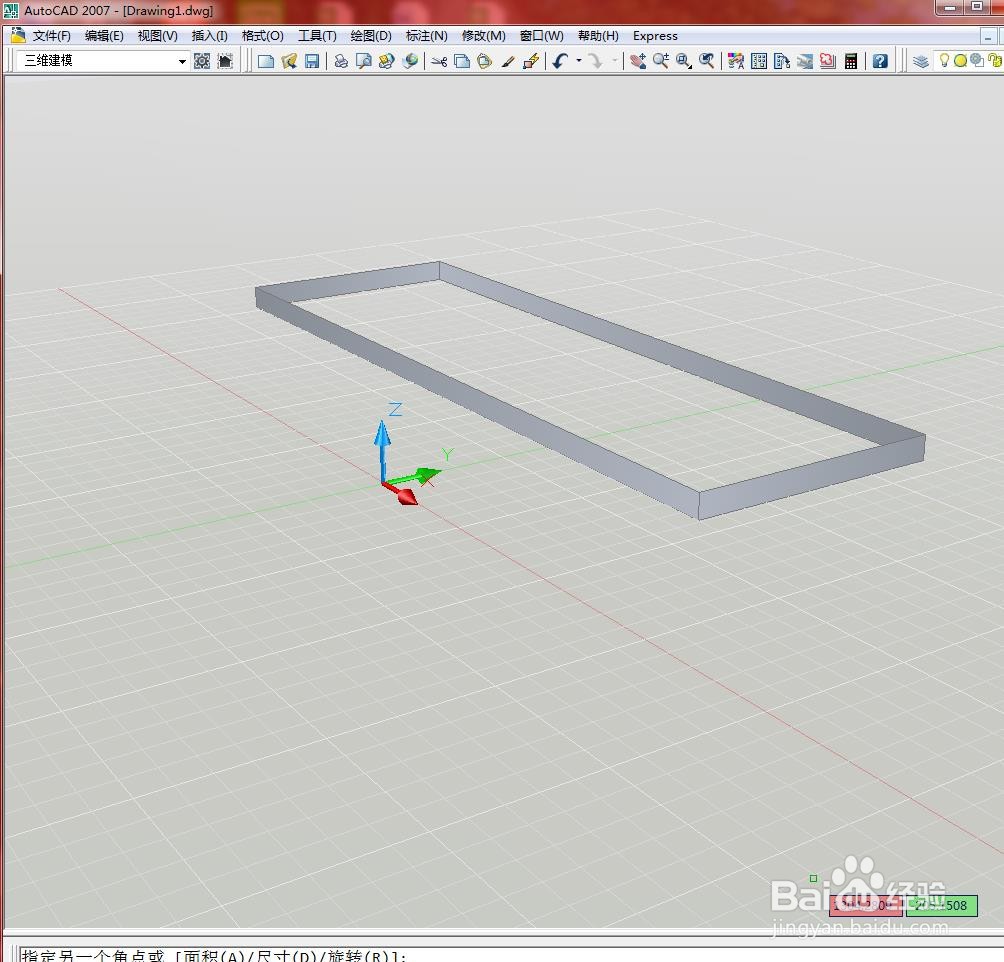Image resolution: width=1004 pixels, height=962 pixels.
Task: Open the Properties palette icon
Action: point(736,61)
